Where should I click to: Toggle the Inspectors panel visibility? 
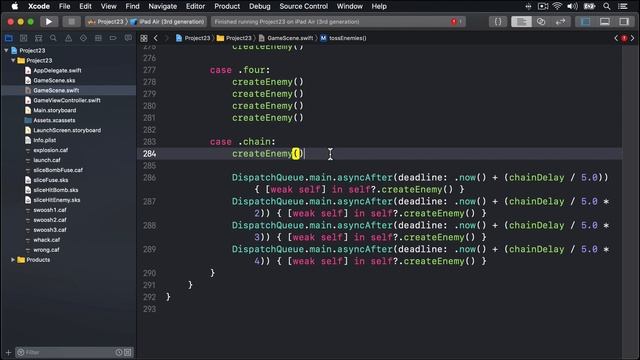[x=624, y=22]
